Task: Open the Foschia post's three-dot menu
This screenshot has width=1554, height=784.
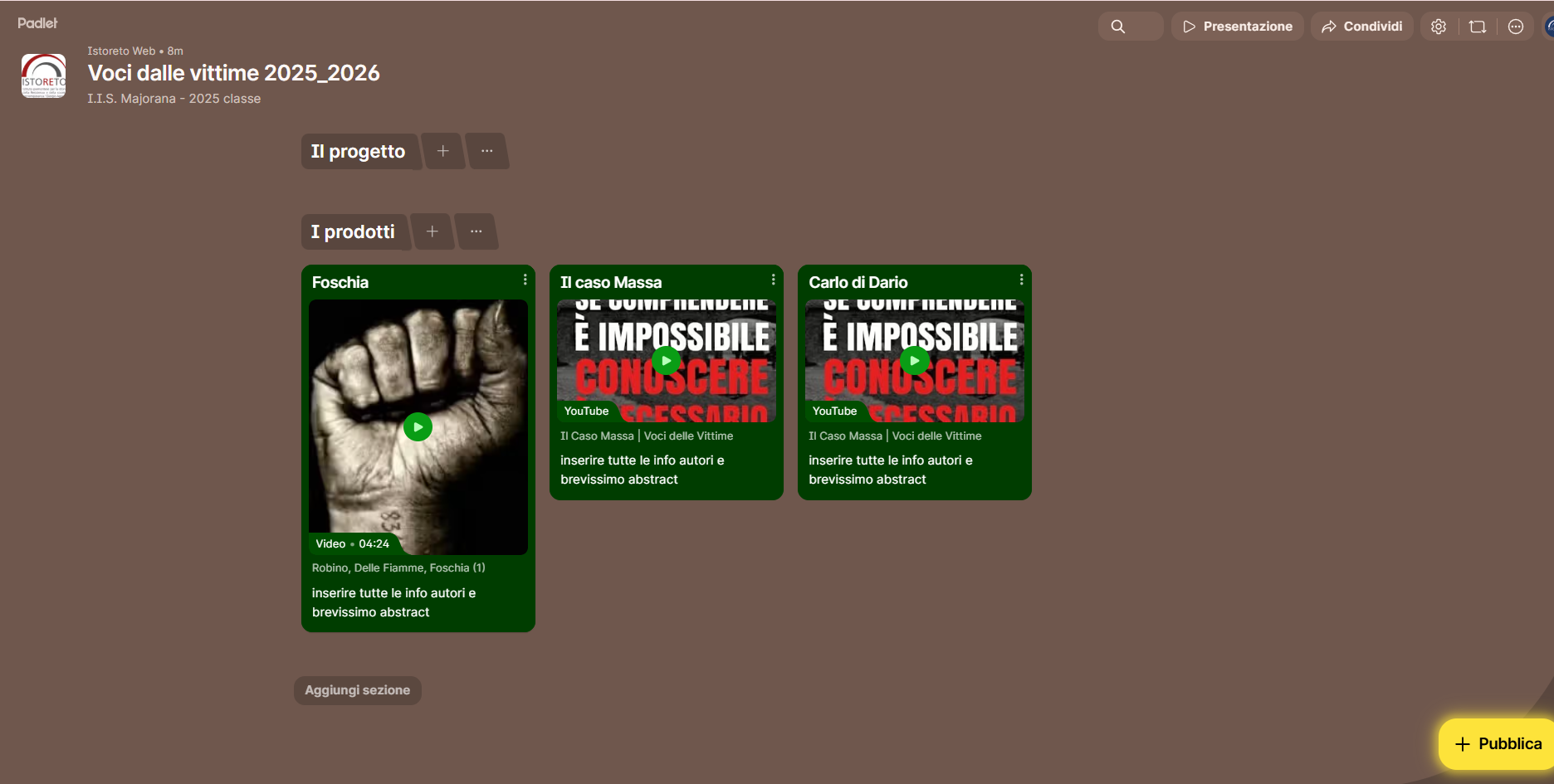Action: pyautogui.click(x=525, y=280)
